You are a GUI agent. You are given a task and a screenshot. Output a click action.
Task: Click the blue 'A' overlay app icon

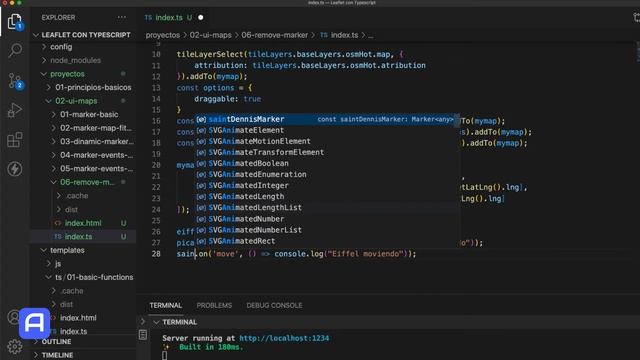coord(35,323)
